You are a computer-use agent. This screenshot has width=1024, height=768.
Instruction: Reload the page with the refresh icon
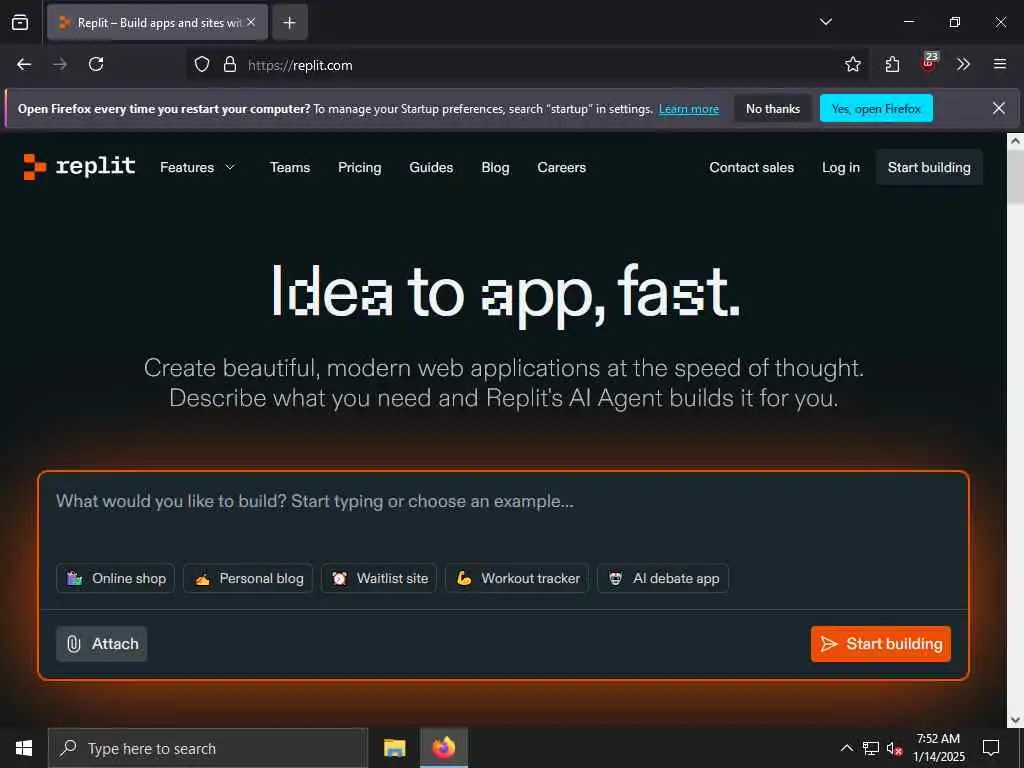96,64
